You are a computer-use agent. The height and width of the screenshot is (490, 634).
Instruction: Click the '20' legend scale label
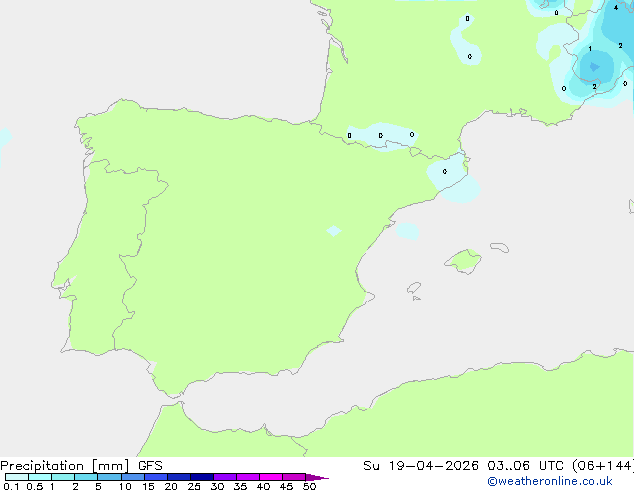(x=171, y=486)
